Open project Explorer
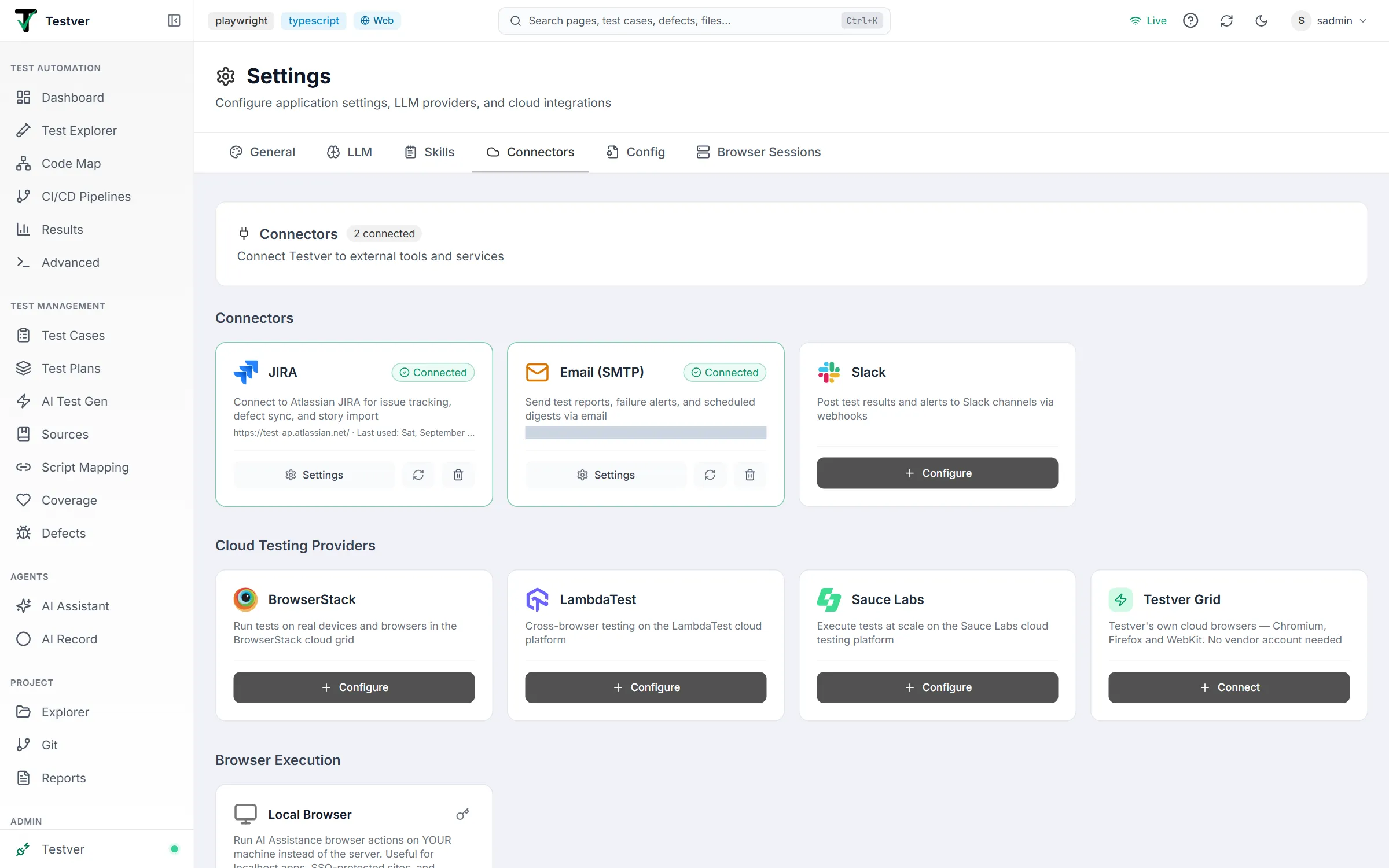 (97, 712)
